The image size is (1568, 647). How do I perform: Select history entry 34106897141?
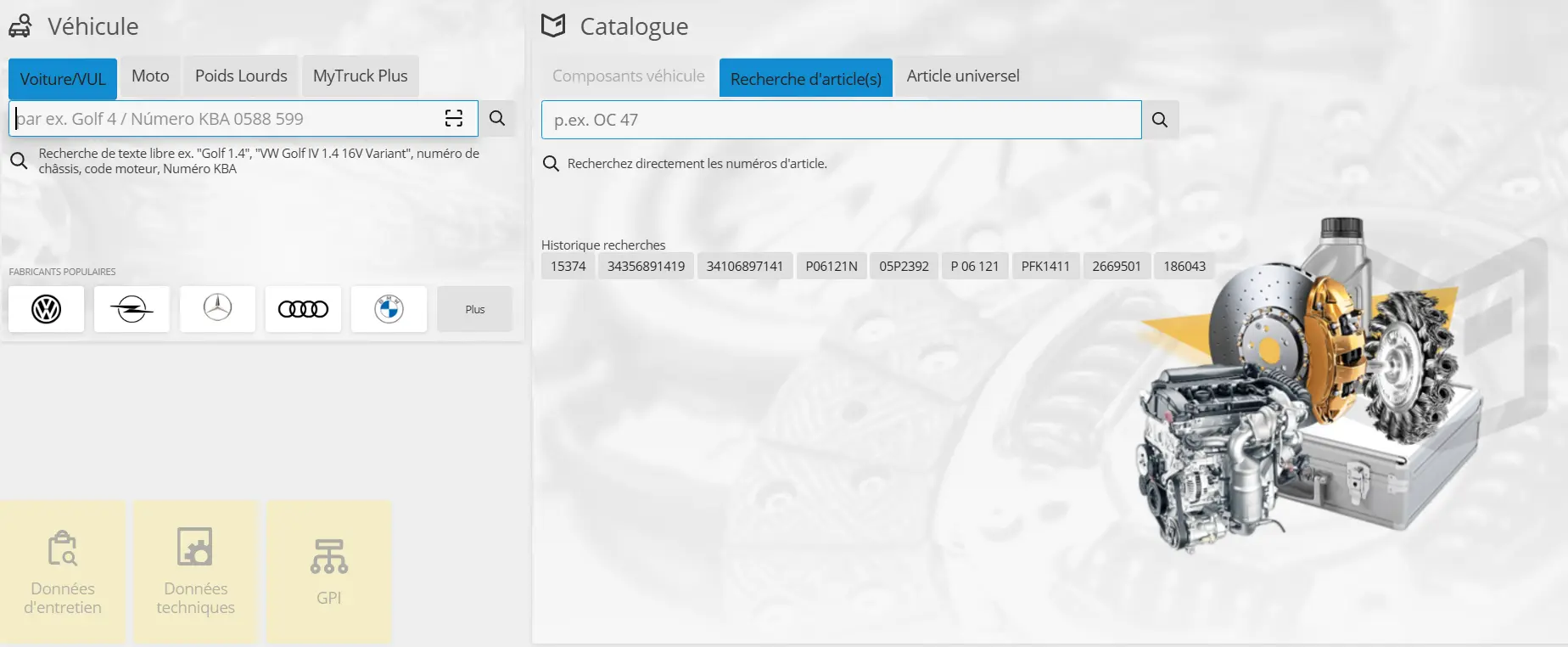(x=745, y=267)
